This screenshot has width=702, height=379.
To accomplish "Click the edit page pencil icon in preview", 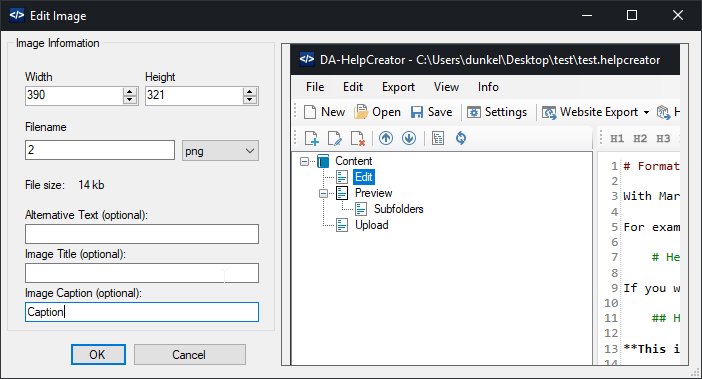I will [334, 138].
